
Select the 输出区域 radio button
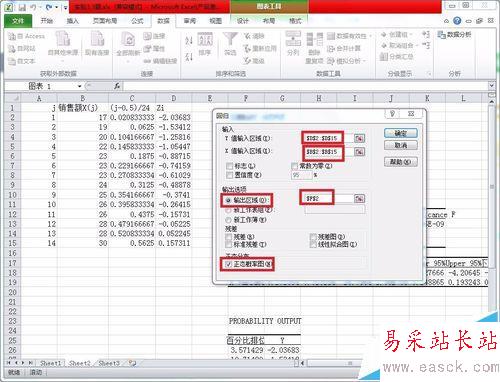(229, 200)
